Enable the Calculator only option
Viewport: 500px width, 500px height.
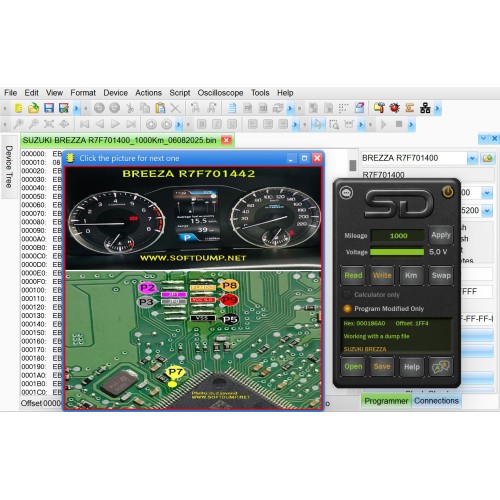pyautogui.click(x=347, y=294)
